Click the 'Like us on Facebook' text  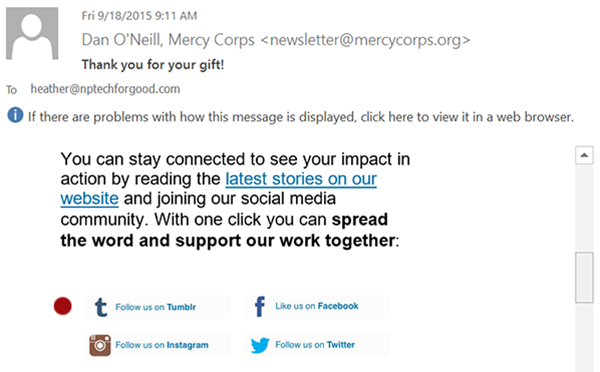coord(317,306)
